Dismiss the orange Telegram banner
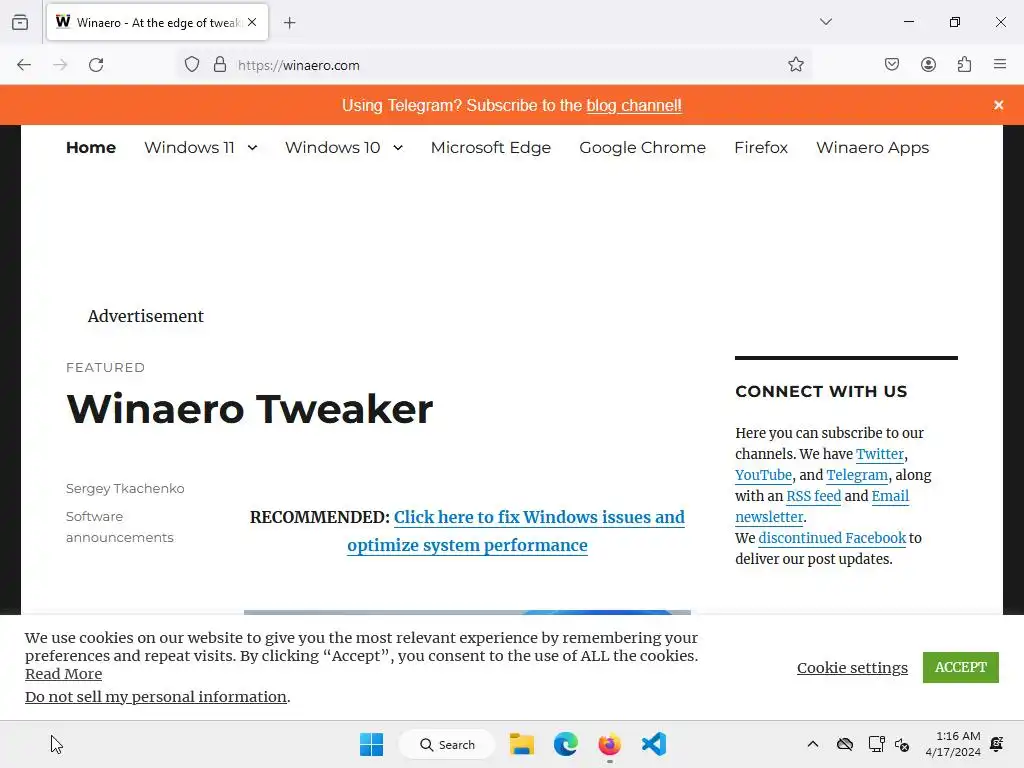This screenshot has height=768, width=1024. [999, 105]
